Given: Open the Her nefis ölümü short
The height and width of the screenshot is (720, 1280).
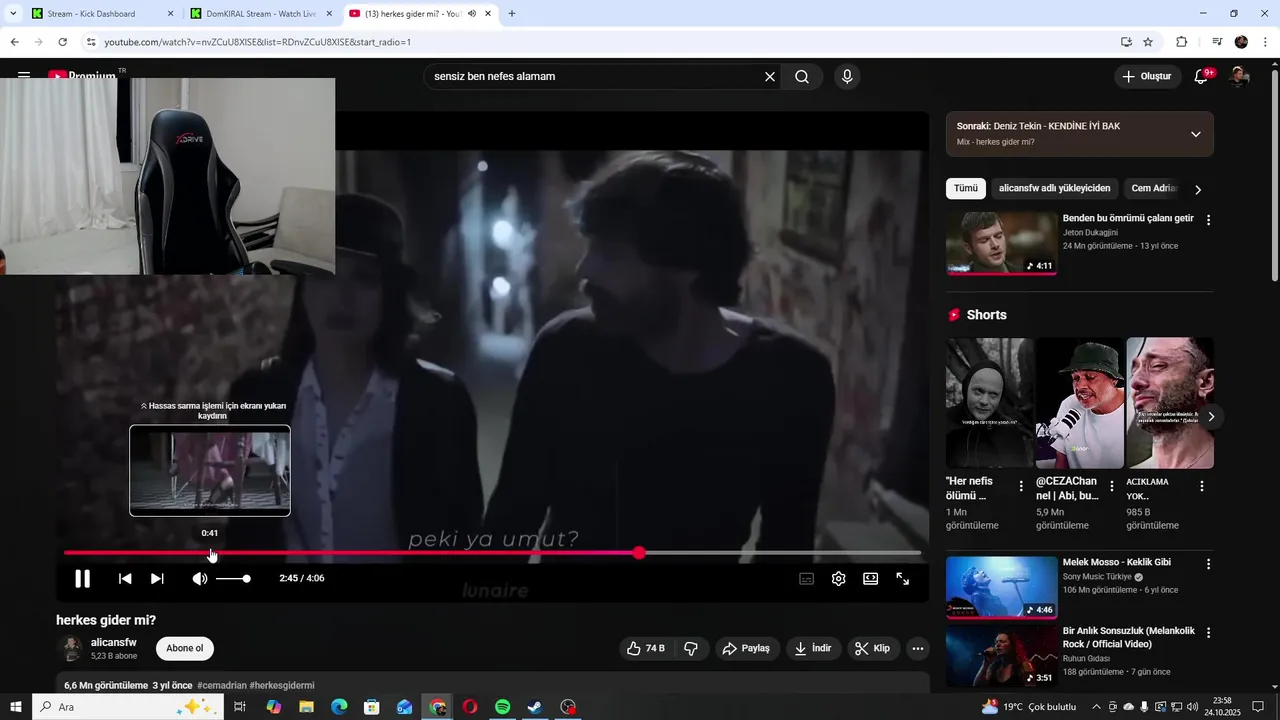Looking at the screenshot, I should point(990,403).
